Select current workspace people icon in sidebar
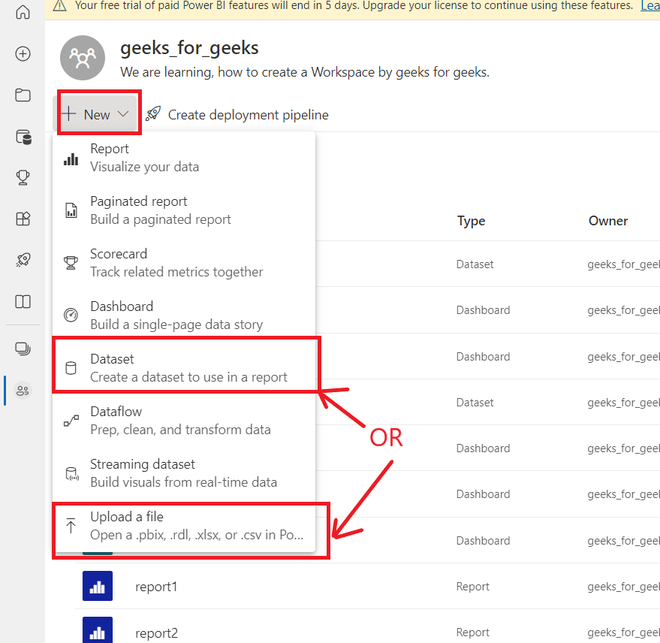The width and height of the screenshot is (660, 643). 23,391
